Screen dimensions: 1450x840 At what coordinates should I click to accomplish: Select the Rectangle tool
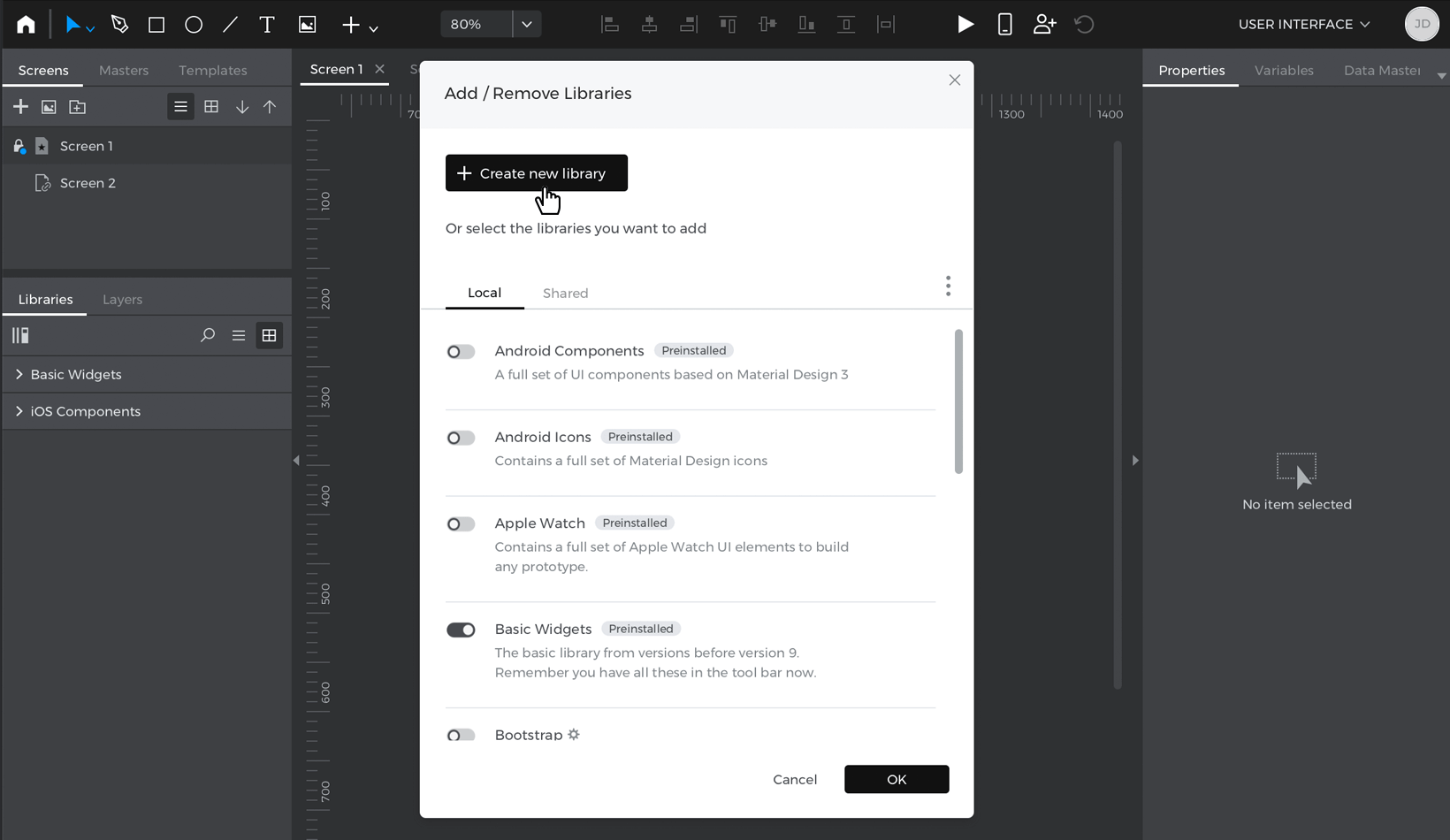[156, 25]
